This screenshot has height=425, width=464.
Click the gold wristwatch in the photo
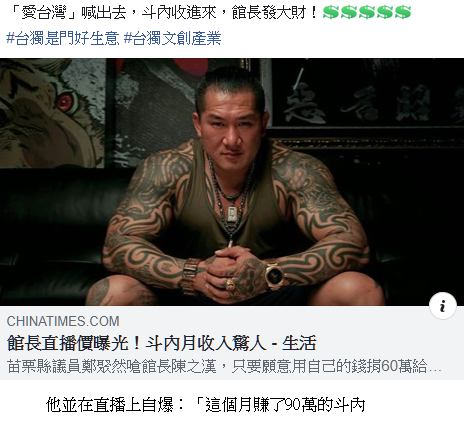[275, 274]
